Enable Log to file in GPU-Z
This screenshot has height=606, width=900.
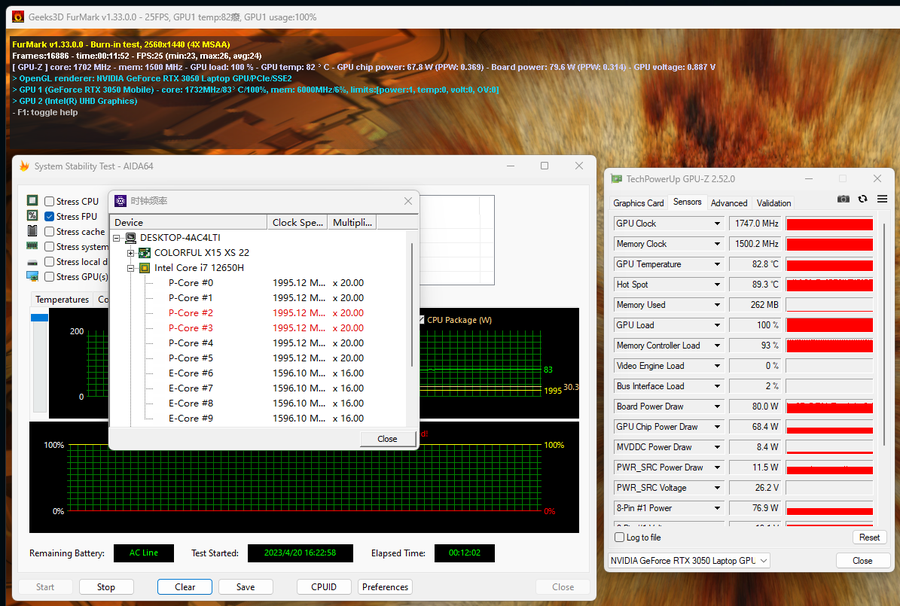click(x=617, y=538)
